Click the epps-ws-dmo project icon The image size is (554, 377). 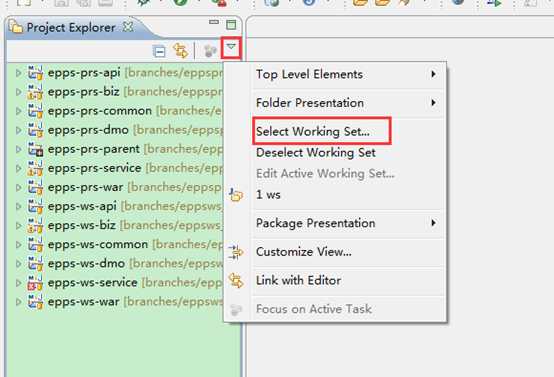point(35,264)
